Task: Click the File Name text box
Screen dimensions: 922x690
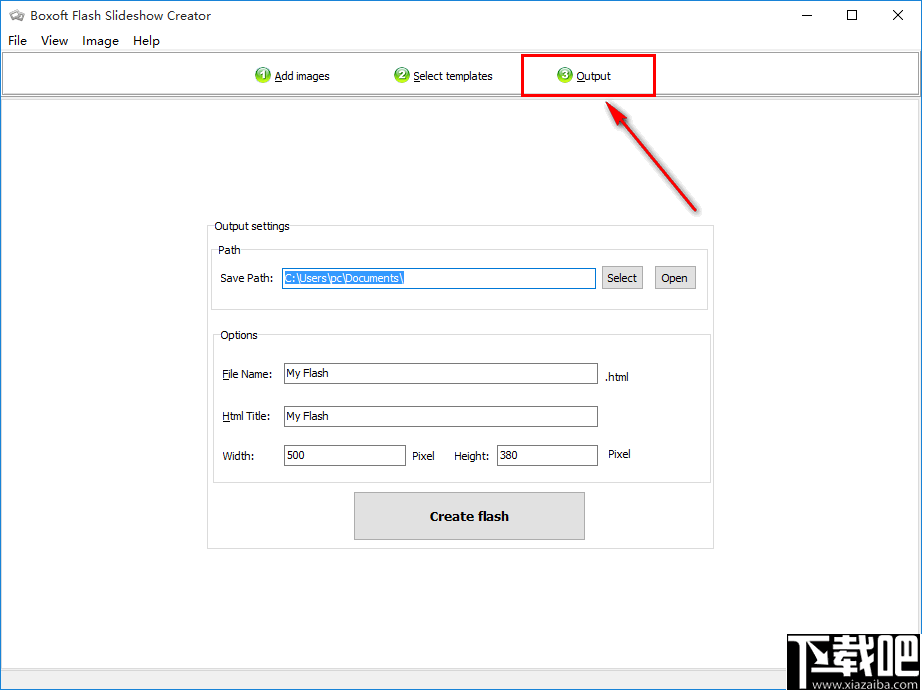Action: pyautogui.click(x=440, y=373)
